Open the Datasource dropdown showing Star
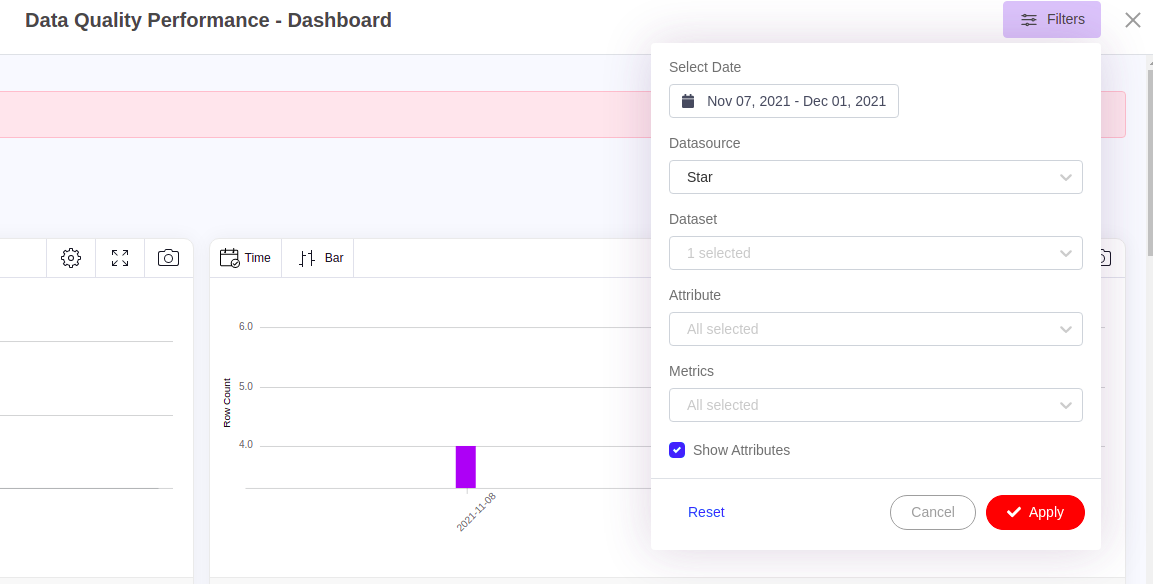This screenshot has height=584, width=1153. pyautogui.click(x=875, y=177)
